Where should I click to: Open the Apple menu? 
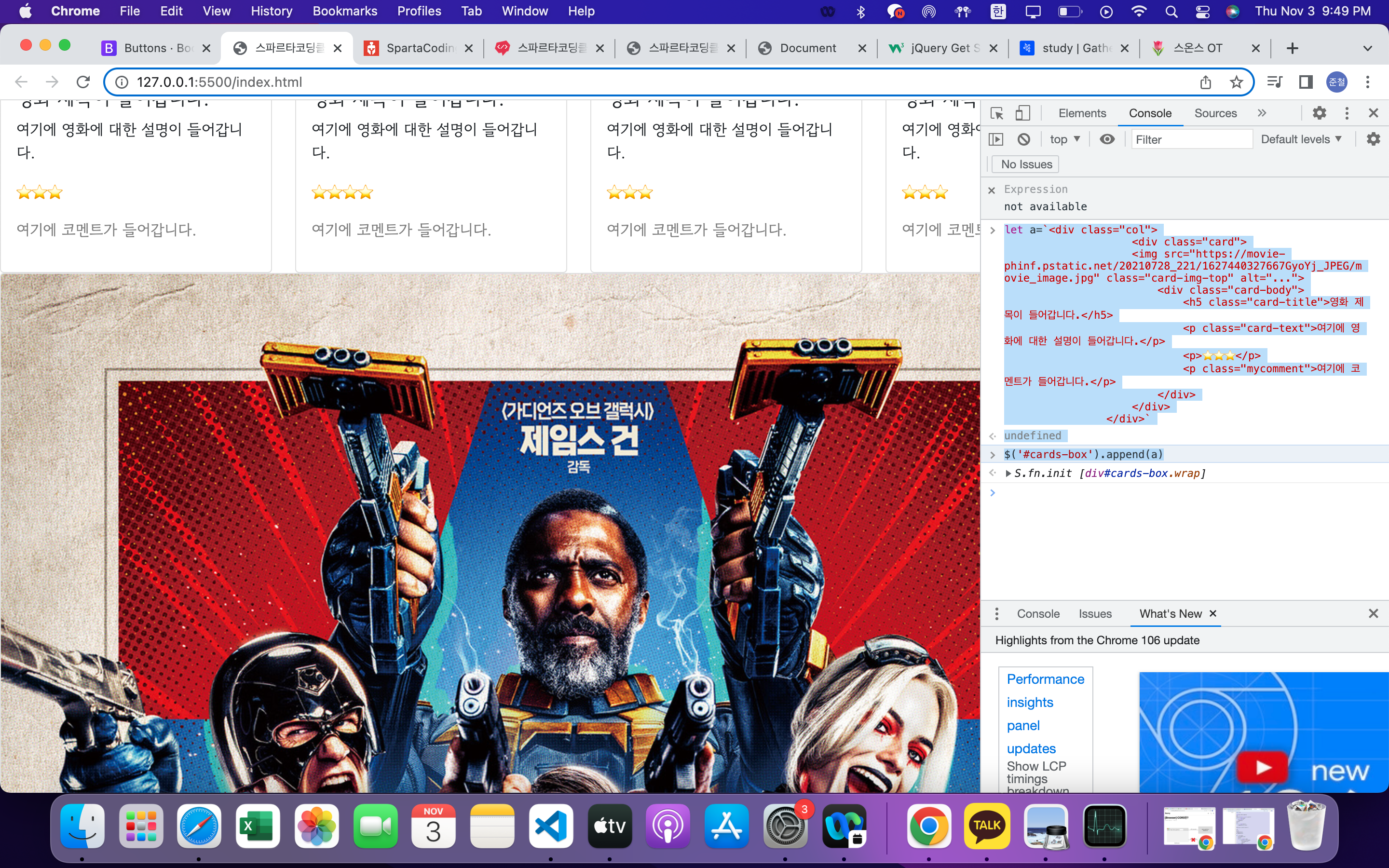pos(25,11)
